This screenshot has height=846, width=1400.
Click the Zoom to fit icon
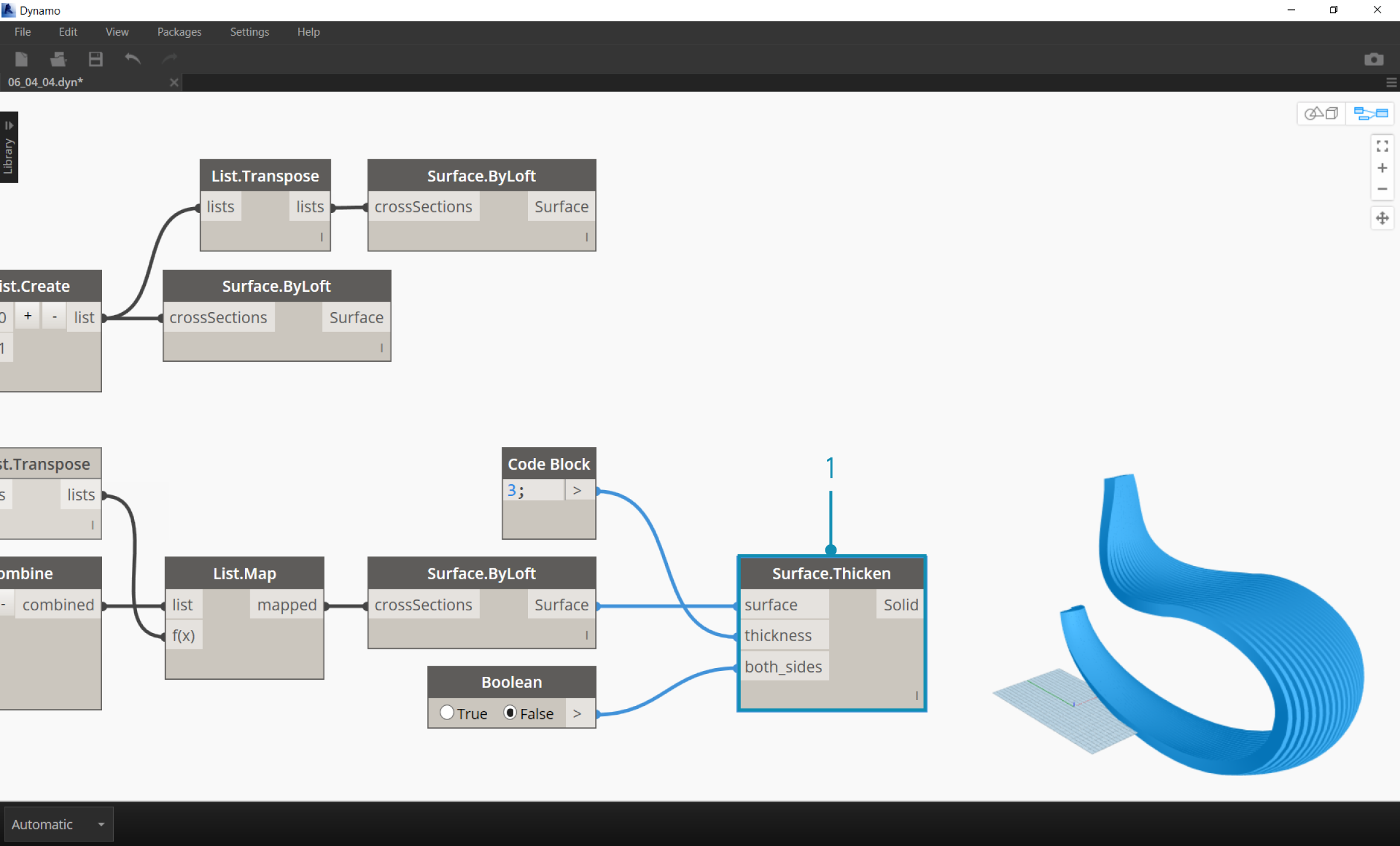point(1382,146)
